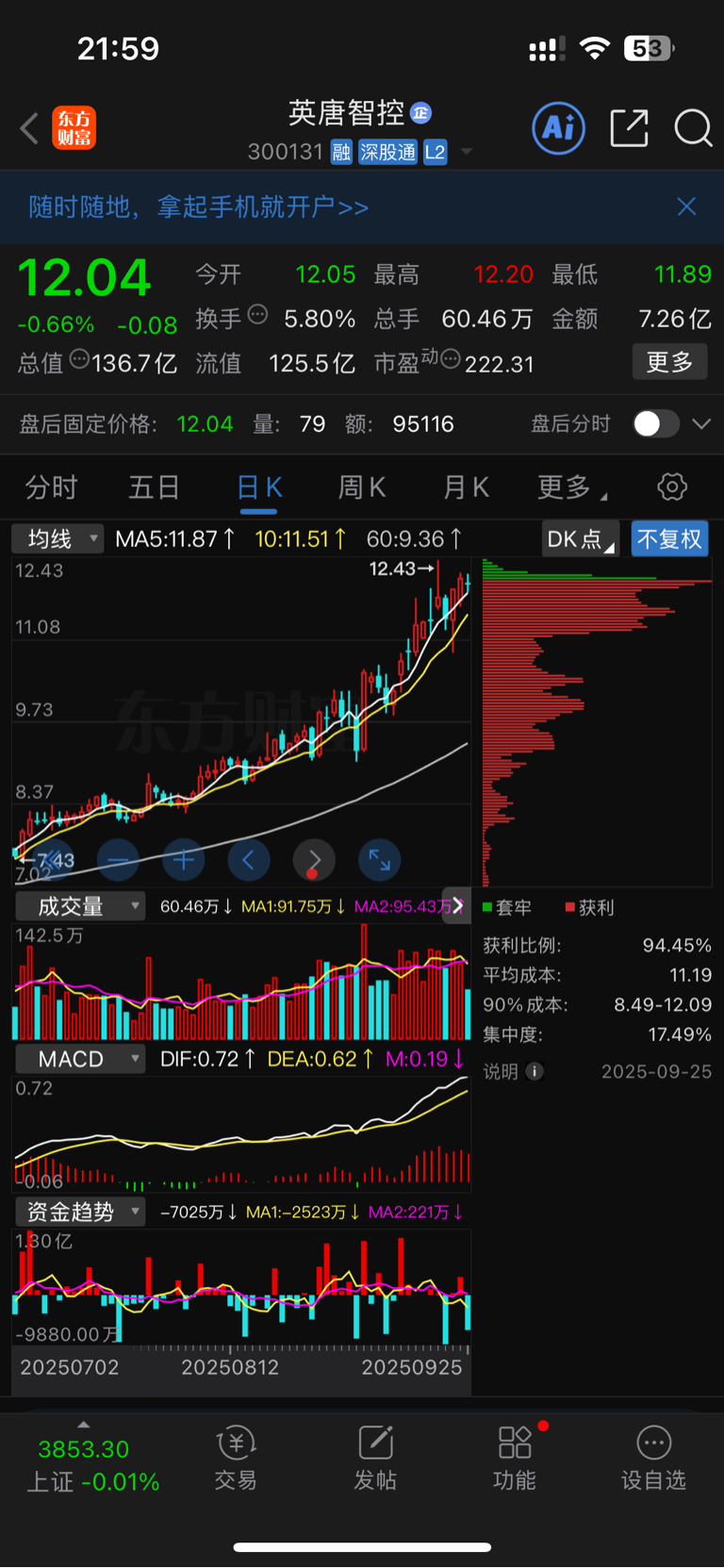This screenshot has width=724, height=1568.
Task: Open the 功能 functions icon
Action: pos(515,1459)
